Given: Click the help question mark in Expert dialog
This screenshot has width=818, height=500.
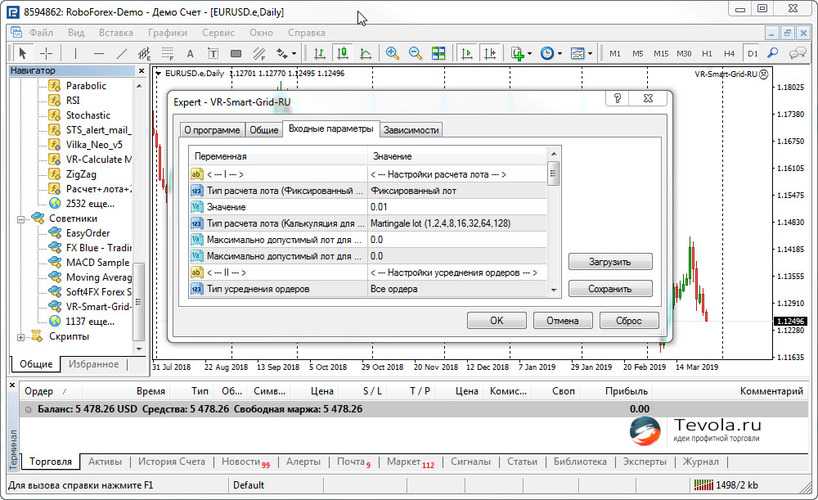Looking at the screenshot, I should click(x=619, y=99).
